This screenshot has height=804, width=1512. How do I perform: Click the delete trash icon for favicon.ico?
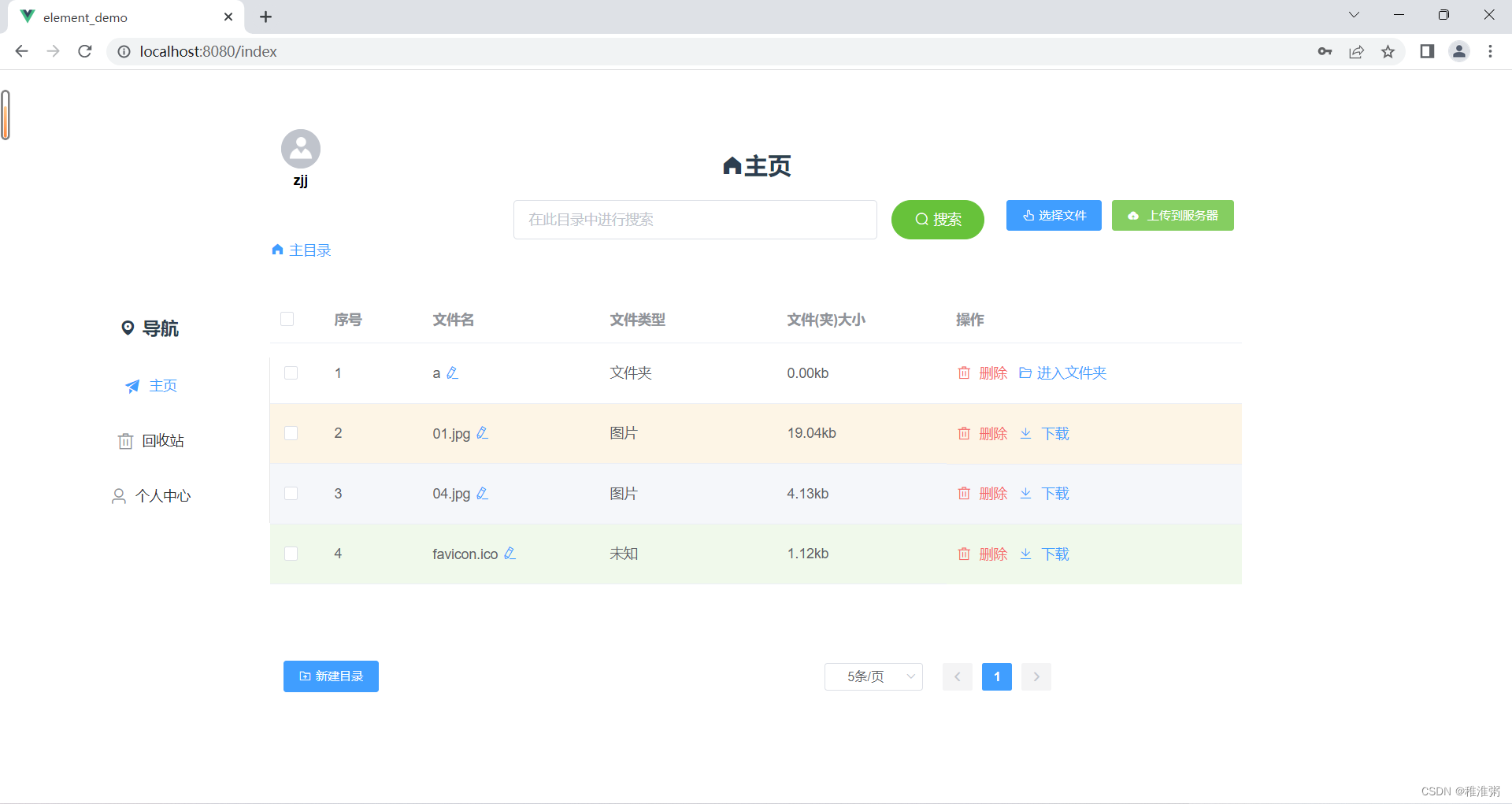click(964, 554)
